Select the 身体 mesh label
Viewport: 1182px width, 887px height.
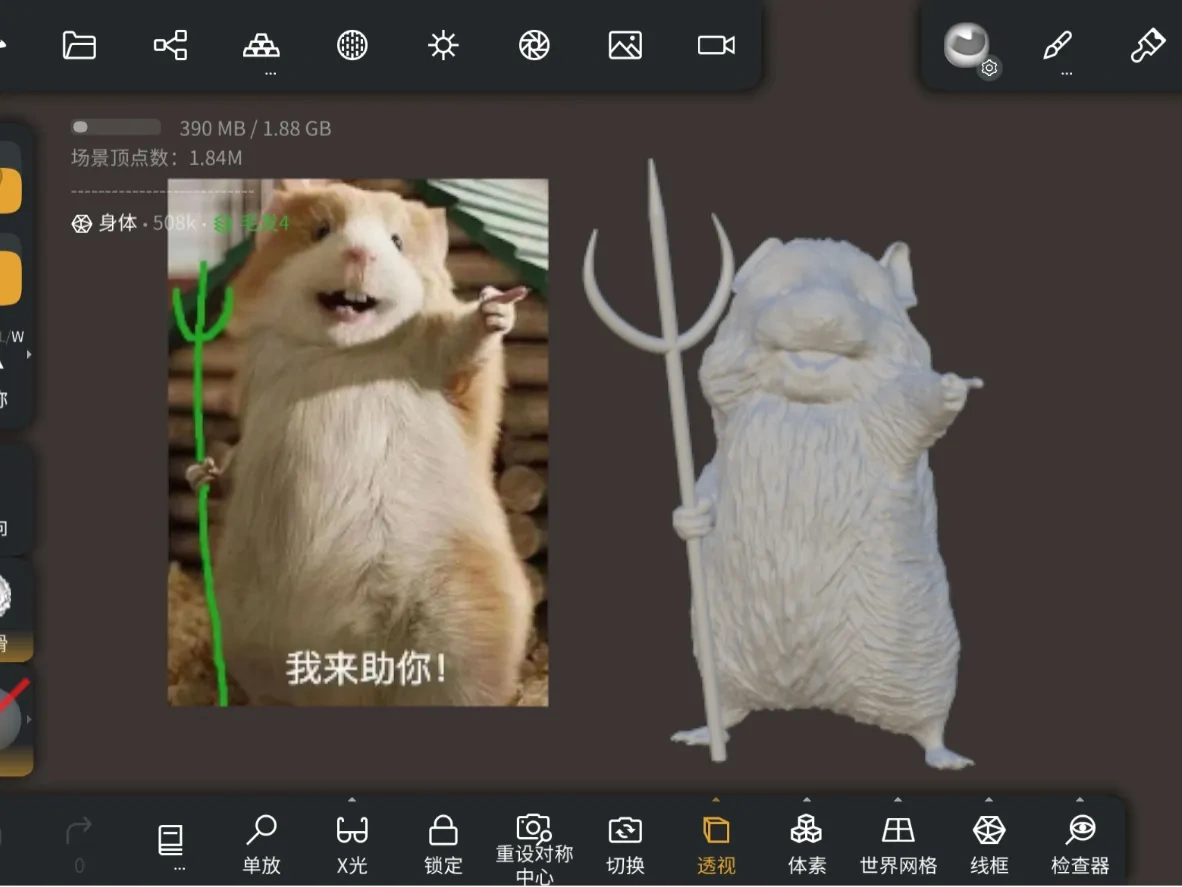pos(118,223)
